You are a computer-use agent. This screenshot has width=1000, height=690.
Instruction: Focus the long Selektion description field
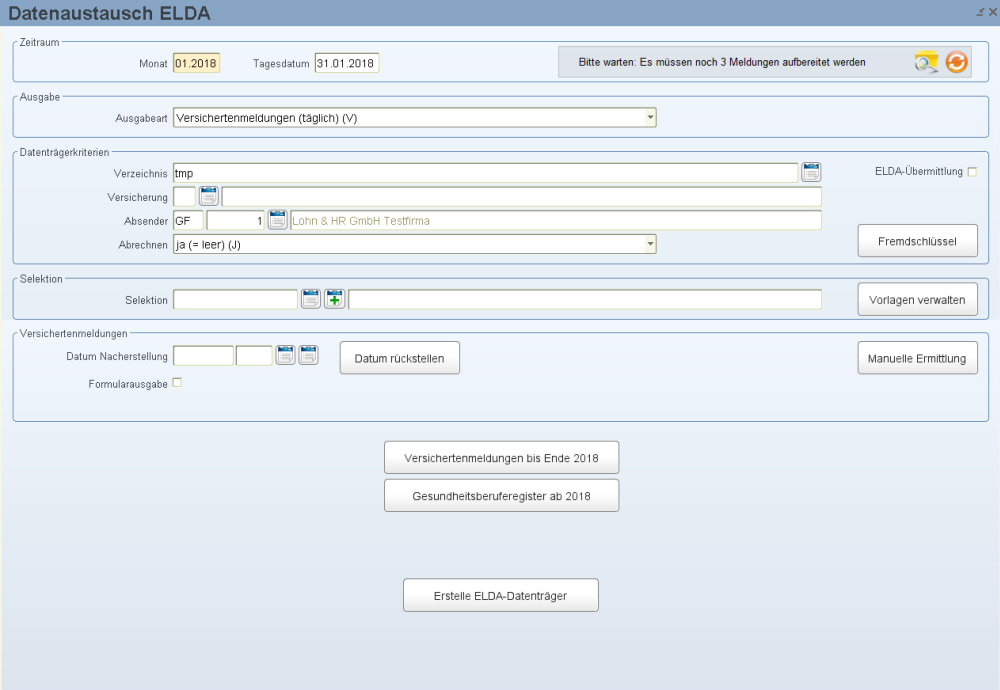pos(585,299)
